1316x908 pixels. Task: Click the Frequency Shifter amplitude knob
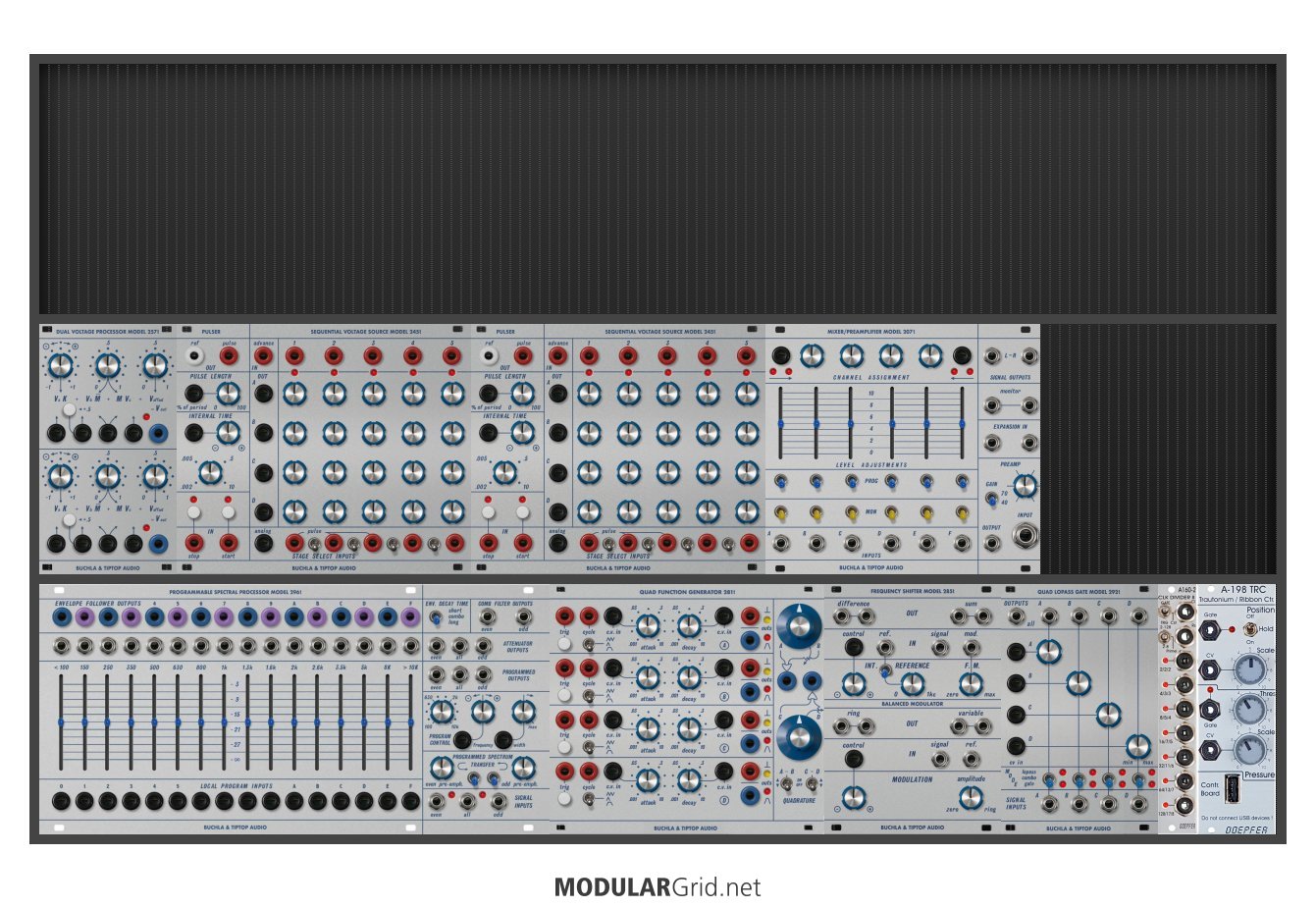tap(972, 799)
